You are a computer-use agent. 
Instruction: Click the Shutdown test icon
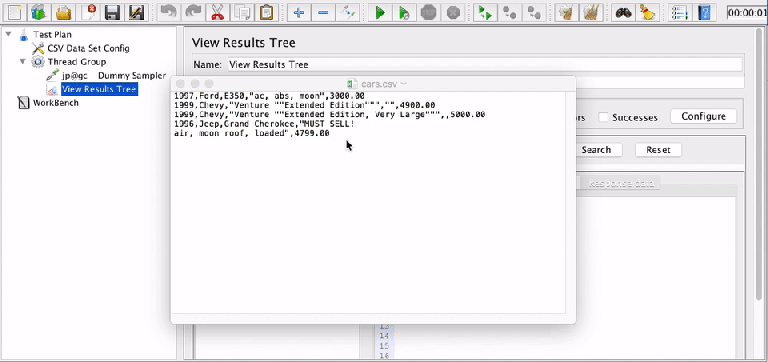453,12
